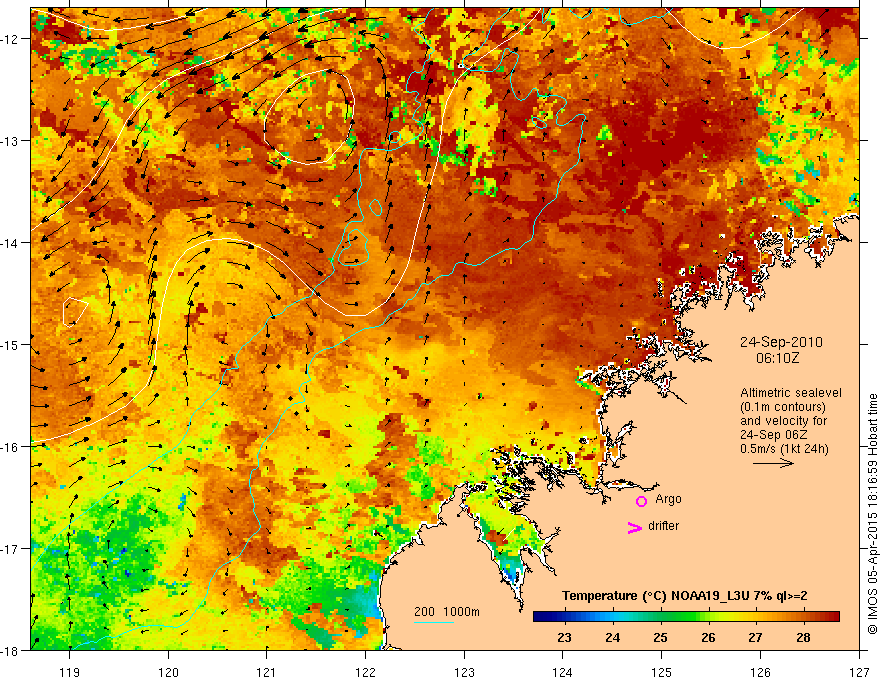Click the text '24-Sep 06Z'
Viewport: 880px width, 680px height.
pyautogui.click(x=771, y=434)
